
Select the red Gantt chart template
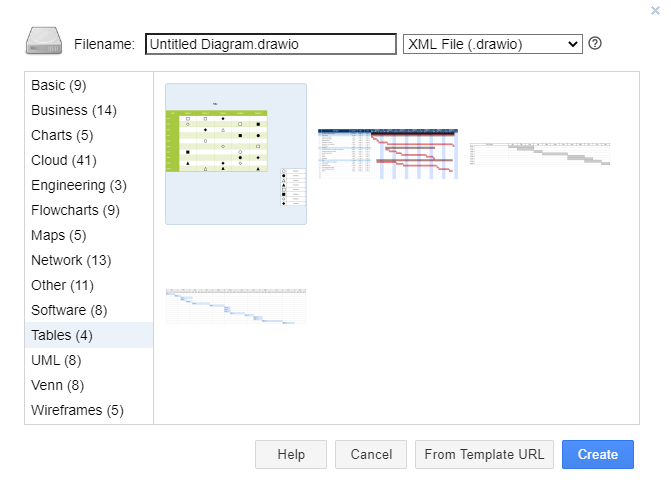click(x=388, y=154)
